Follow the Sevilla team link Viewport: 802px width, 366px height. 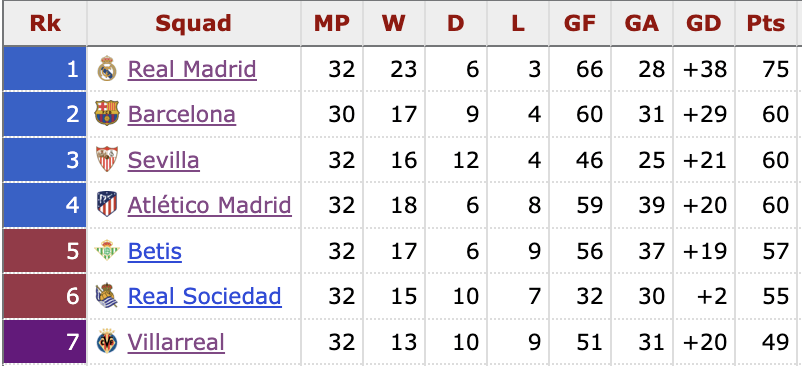[x=163, y=159]
